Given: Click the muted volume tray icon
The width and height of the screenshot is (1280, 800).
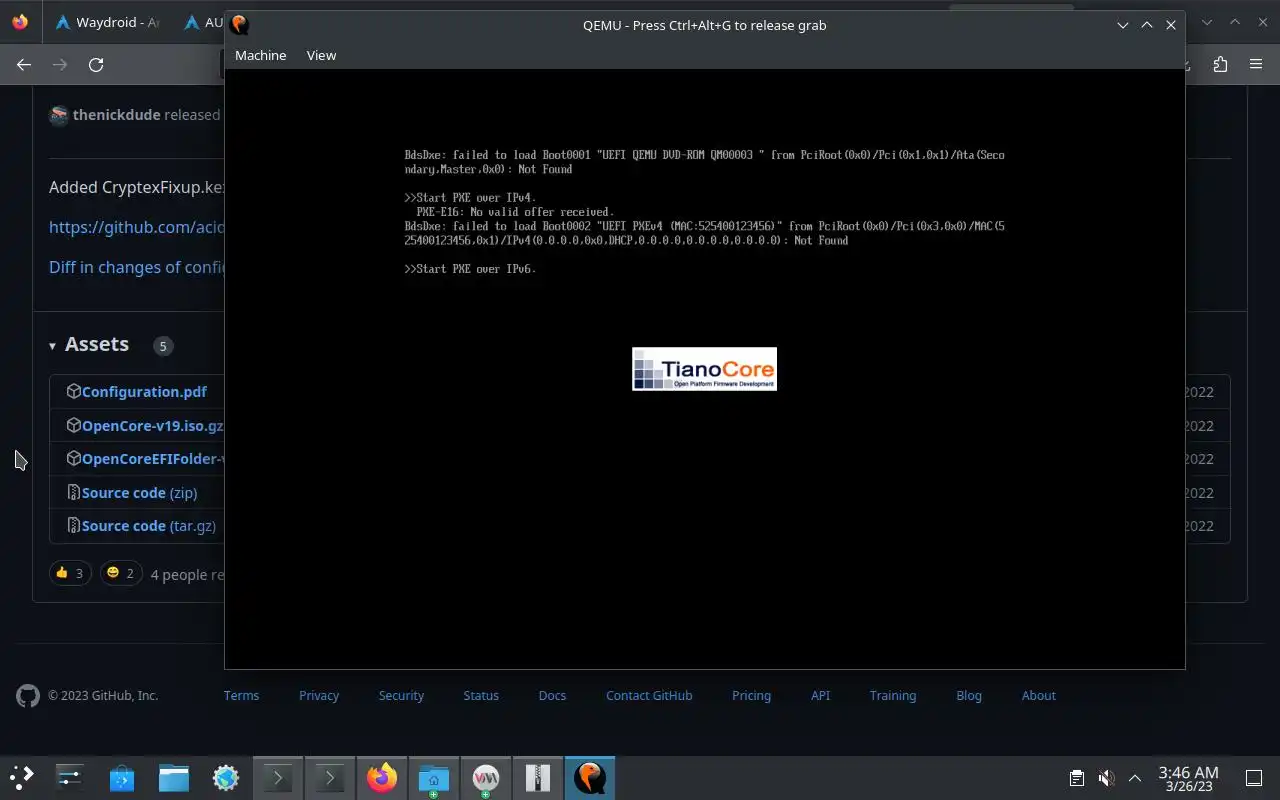Looking at the screenshot, I should tap(1106, 778).
